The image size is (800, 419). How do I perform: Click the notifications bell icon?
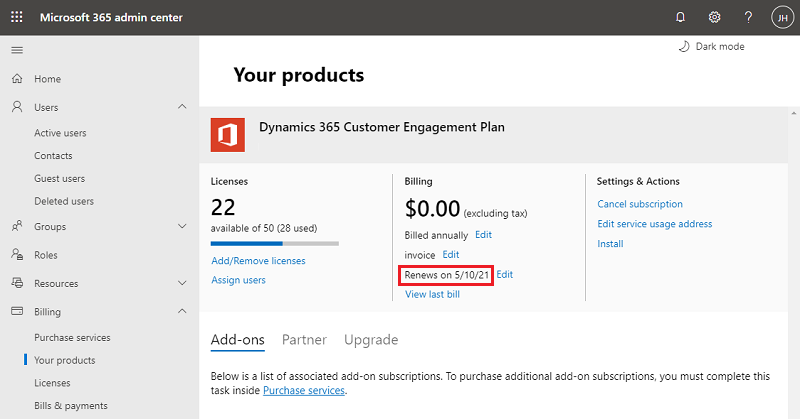(x=681, y=17)
